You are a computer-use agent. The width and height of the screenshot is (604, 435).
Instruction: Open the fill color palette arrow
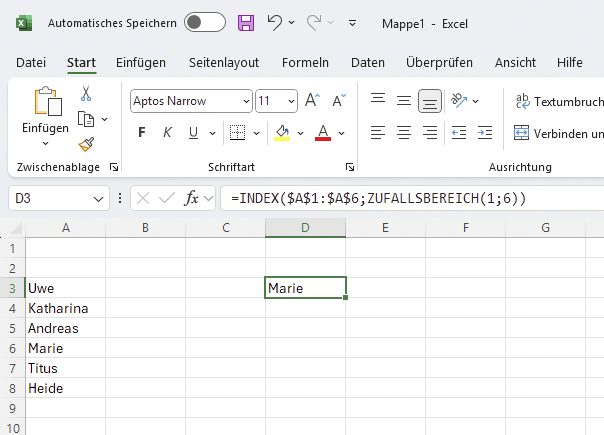300,133
